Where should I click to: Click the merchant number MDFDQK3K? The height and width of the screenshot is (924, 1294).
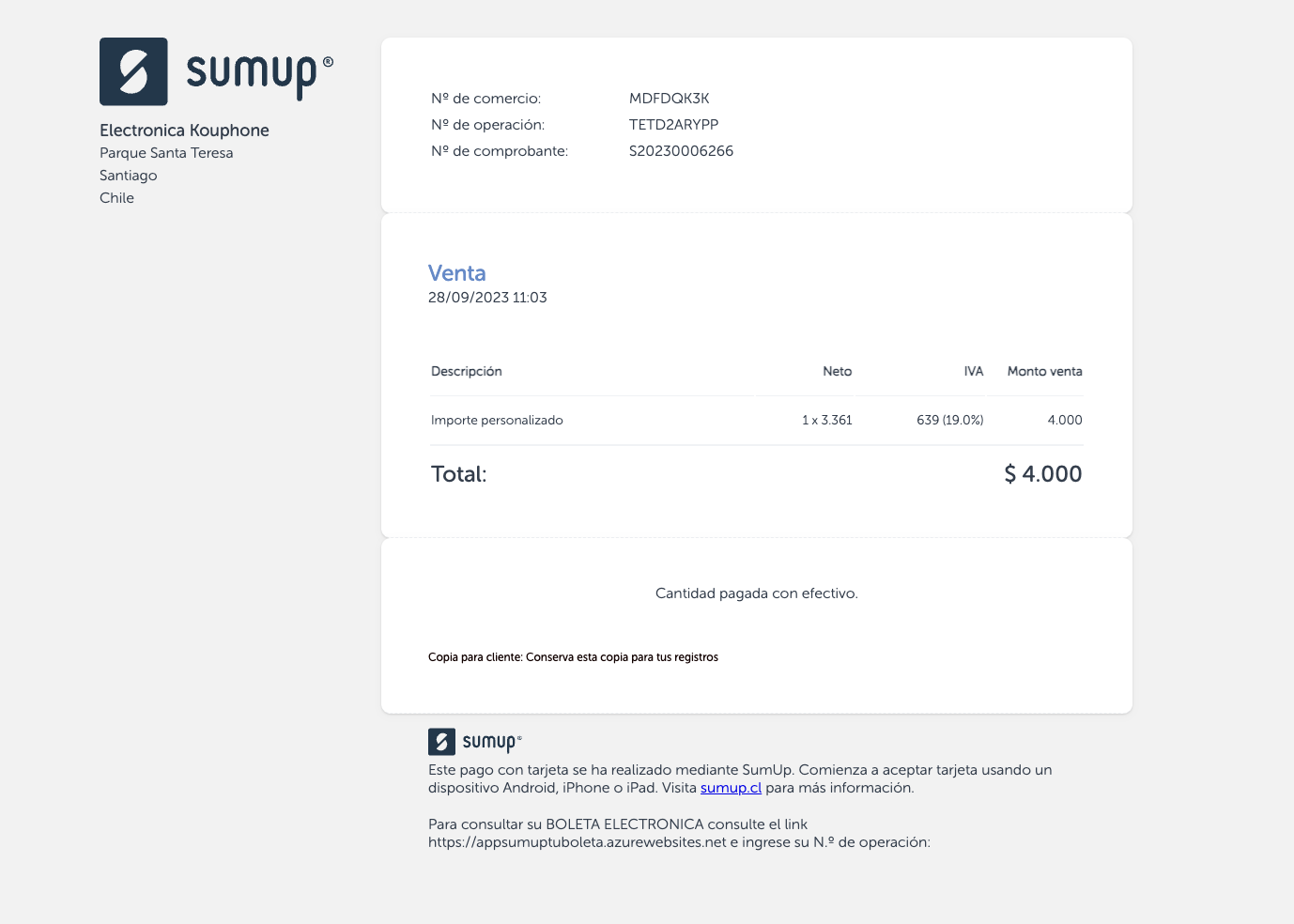(669, 99)
